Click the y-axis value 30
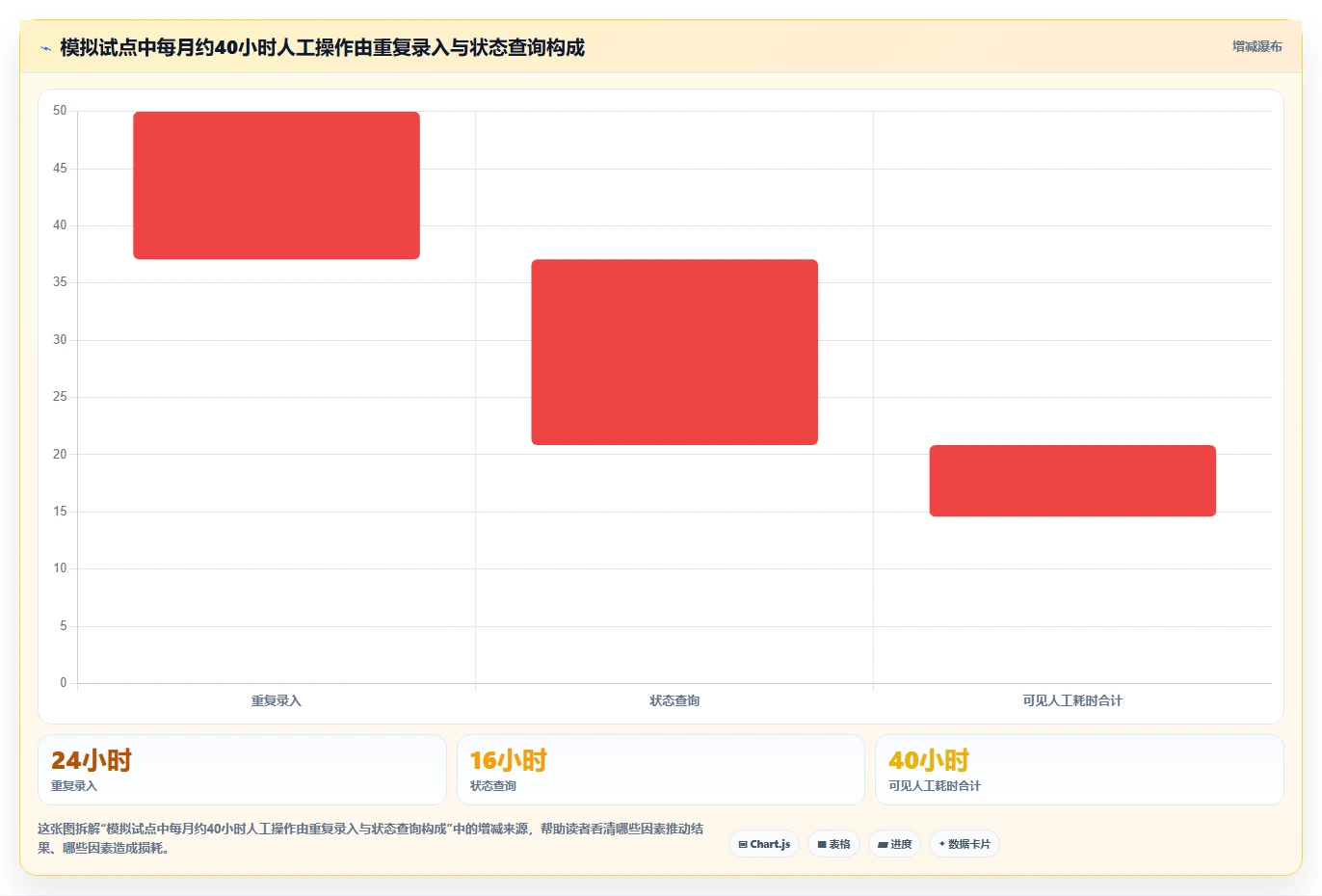The width and height of the screenshot is (1322, 896). (x=60, y=340)
